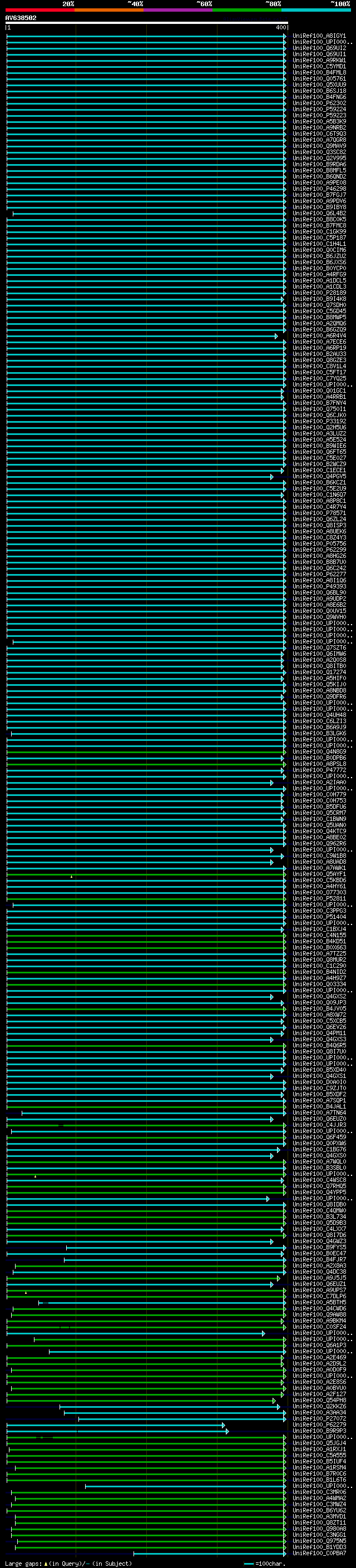The height and width of the screenshot is (1568, 356).
Task: Click the ~40% legend label
Action: tap(135, 4)
